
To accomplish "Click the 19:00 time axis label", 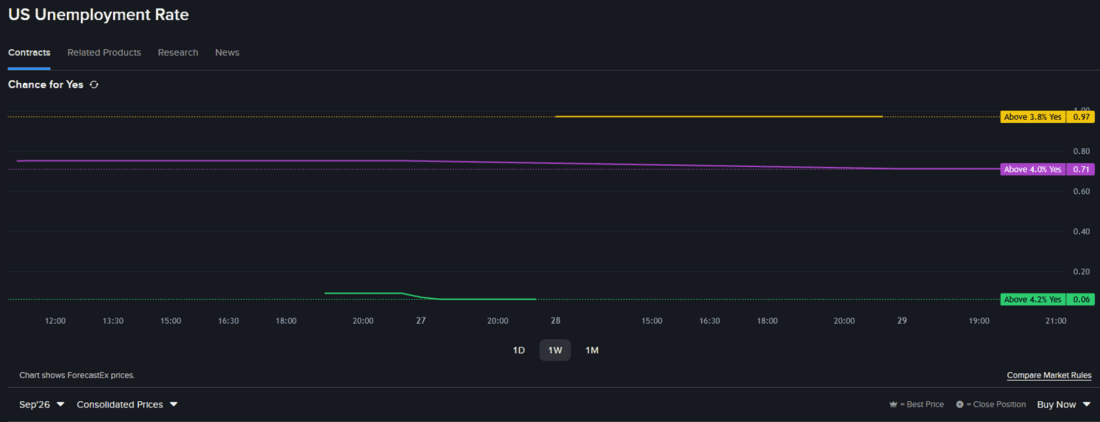I will pos(979,321).
